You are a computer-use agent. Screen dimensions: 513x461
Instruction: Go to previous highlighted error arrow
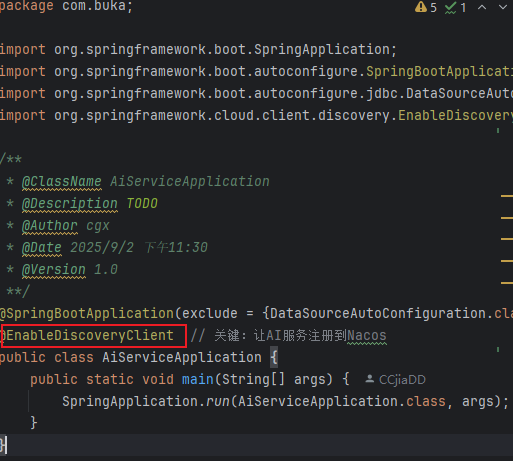click(482, 7)
